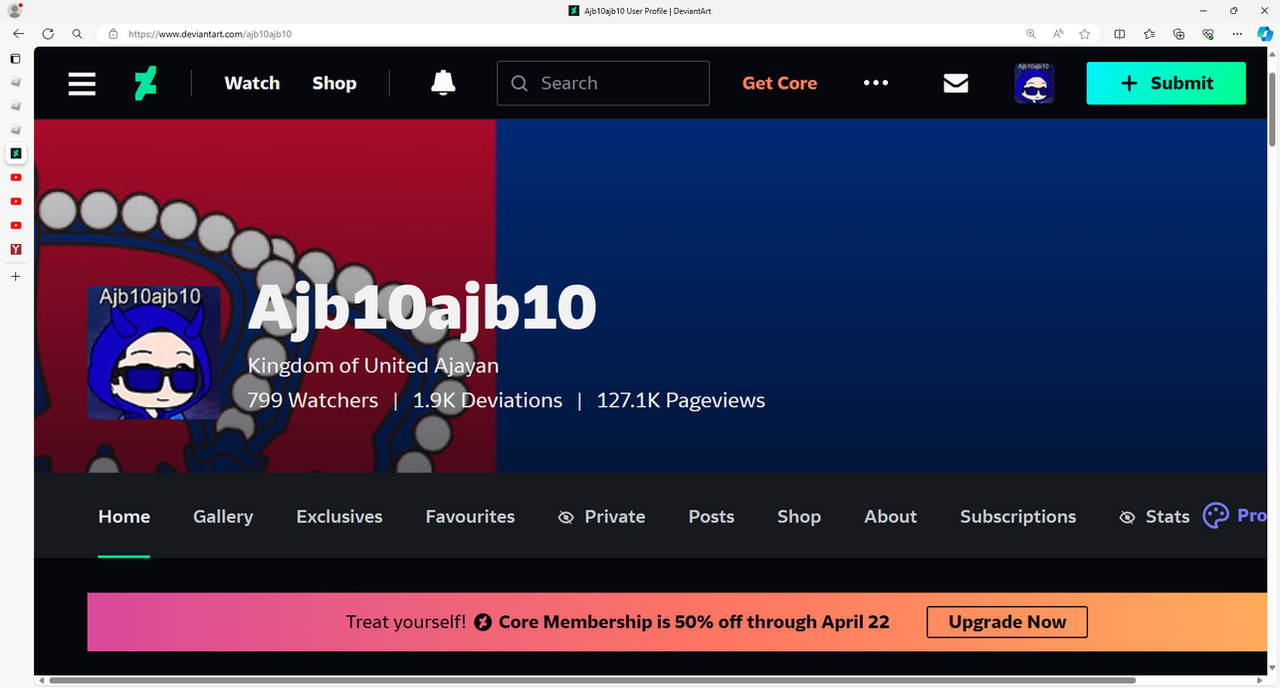Open the Copilot icon
This screenshot has width=1280, height=688.
click(1265, 33)
